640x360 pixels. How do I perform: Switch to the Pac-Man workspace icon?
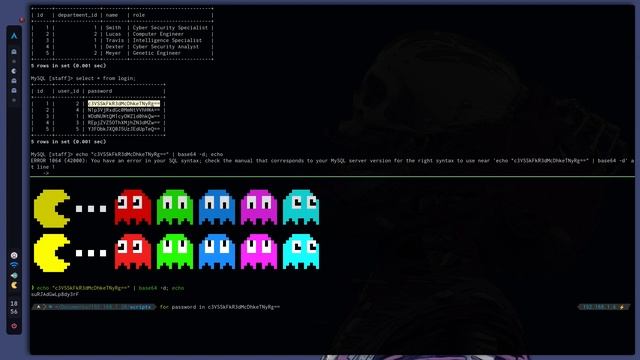tap(14, 71)
